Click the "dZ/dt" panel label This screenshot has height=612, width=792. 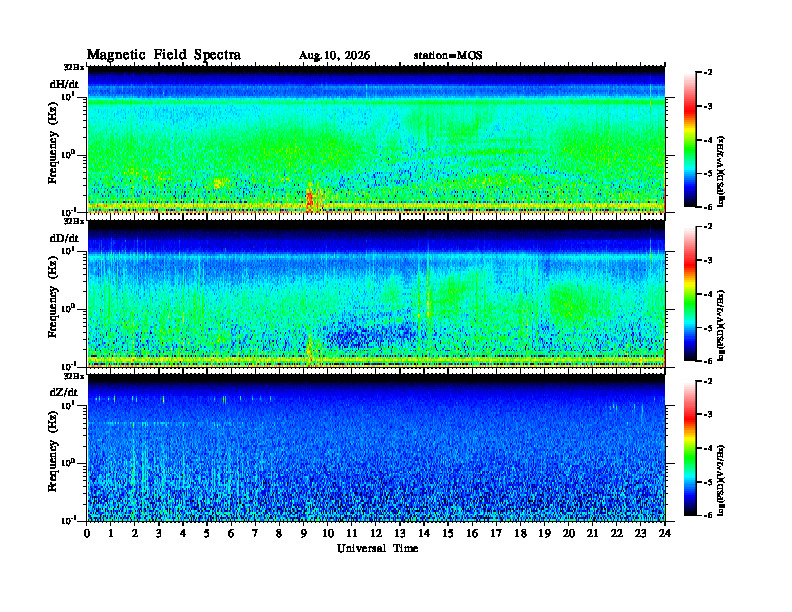coord(64,392)
